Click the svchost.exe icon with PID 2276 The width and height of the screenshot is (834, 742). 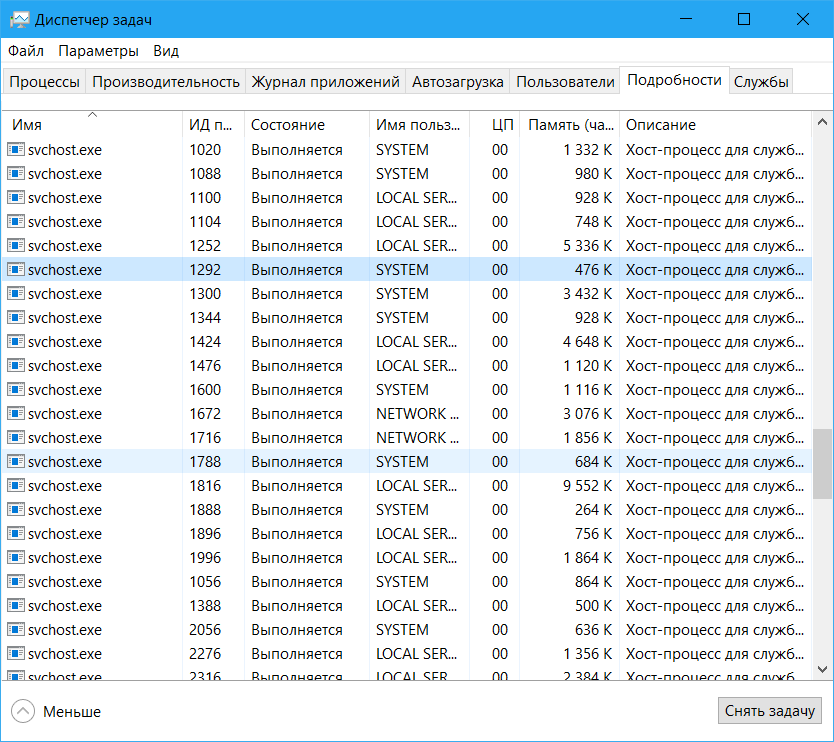pyautogui.click(x=15, y=653)
